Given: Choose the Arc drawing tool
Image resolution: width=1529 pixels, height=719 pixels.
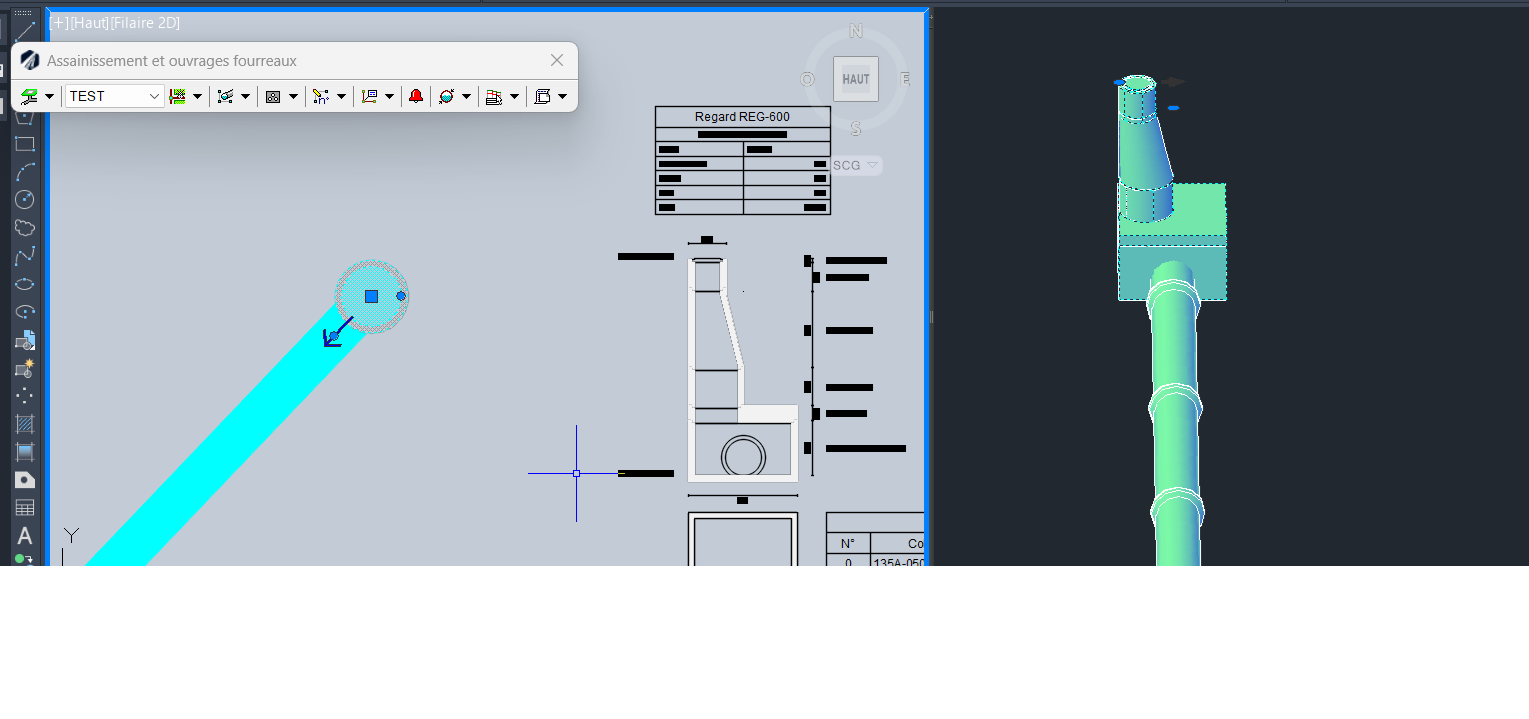Looking at the screenshot, I should point(25,172).
